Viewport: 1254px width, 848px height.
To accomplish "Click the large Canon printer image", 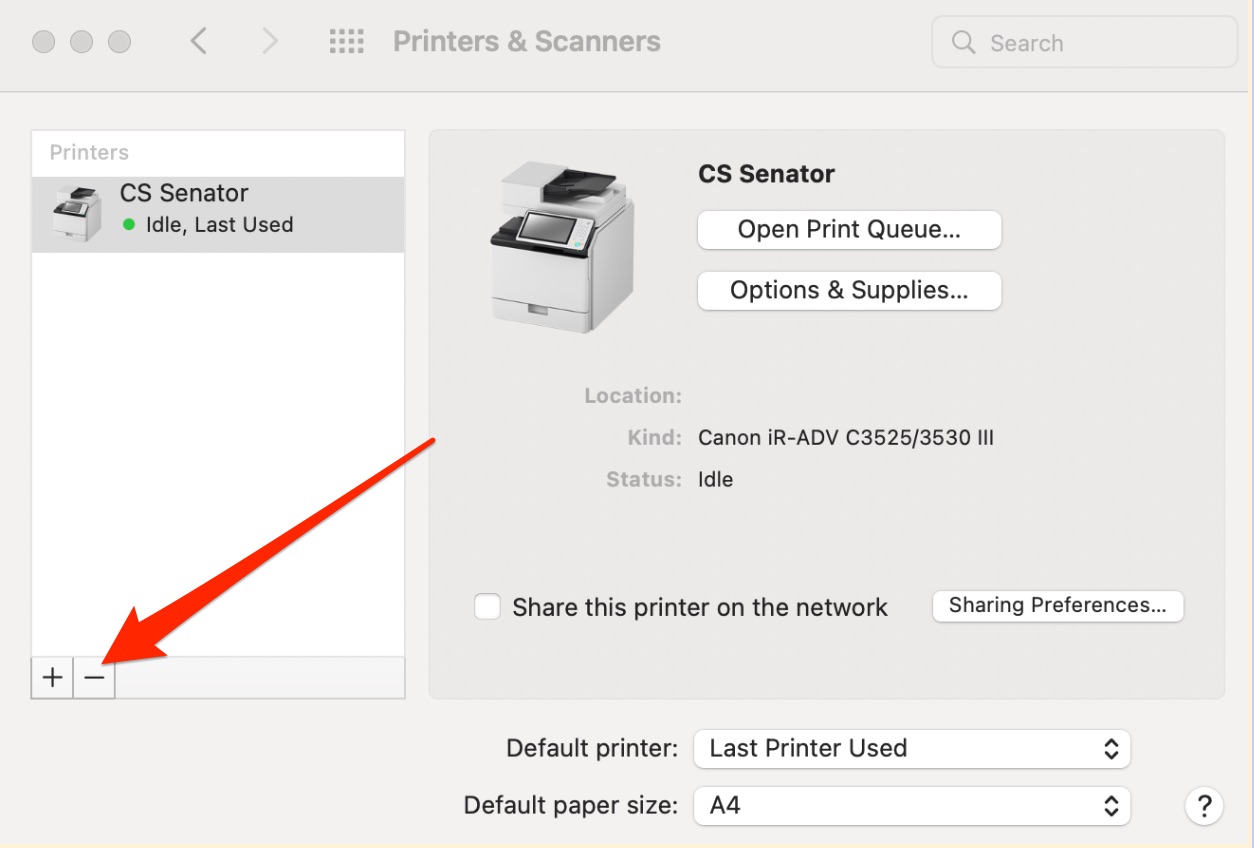I will coord(562,246).
